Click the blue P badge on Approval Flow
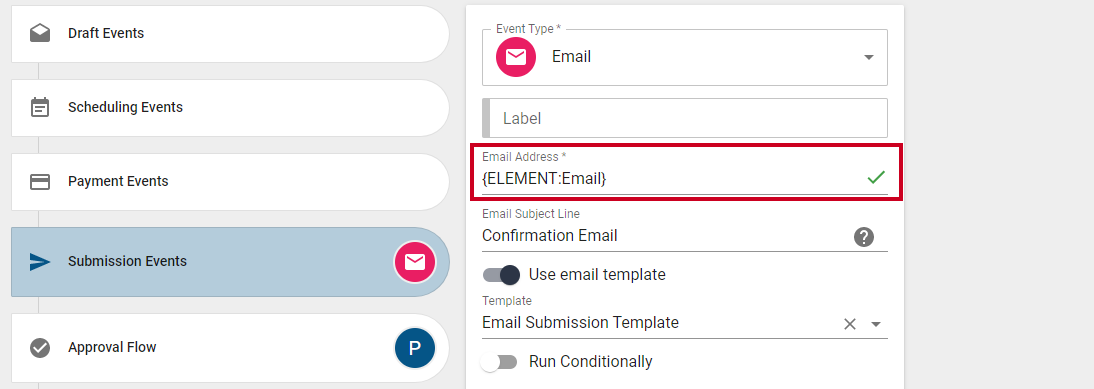This screenshot has height=389, width=1094. pyautogui.click(x=415, y=348)
